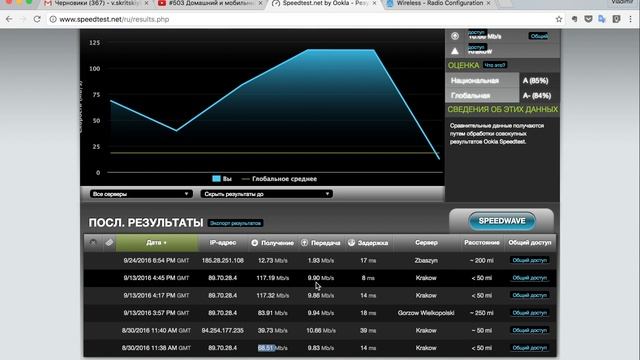640x360 pixels.
Task: Open site information icon next to URL
Action: (x=53, y=19)
